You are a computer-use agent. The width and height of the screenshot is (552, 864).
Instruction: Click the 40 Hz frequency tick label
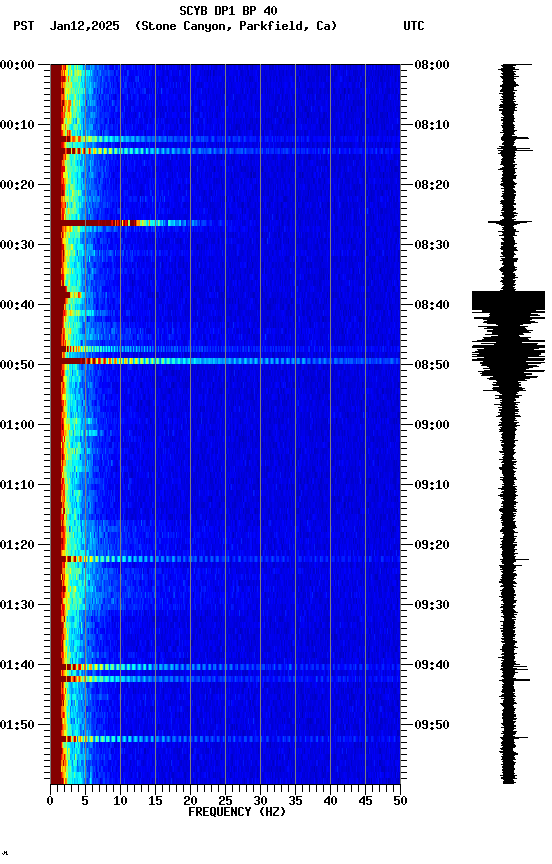click(331, 801)
